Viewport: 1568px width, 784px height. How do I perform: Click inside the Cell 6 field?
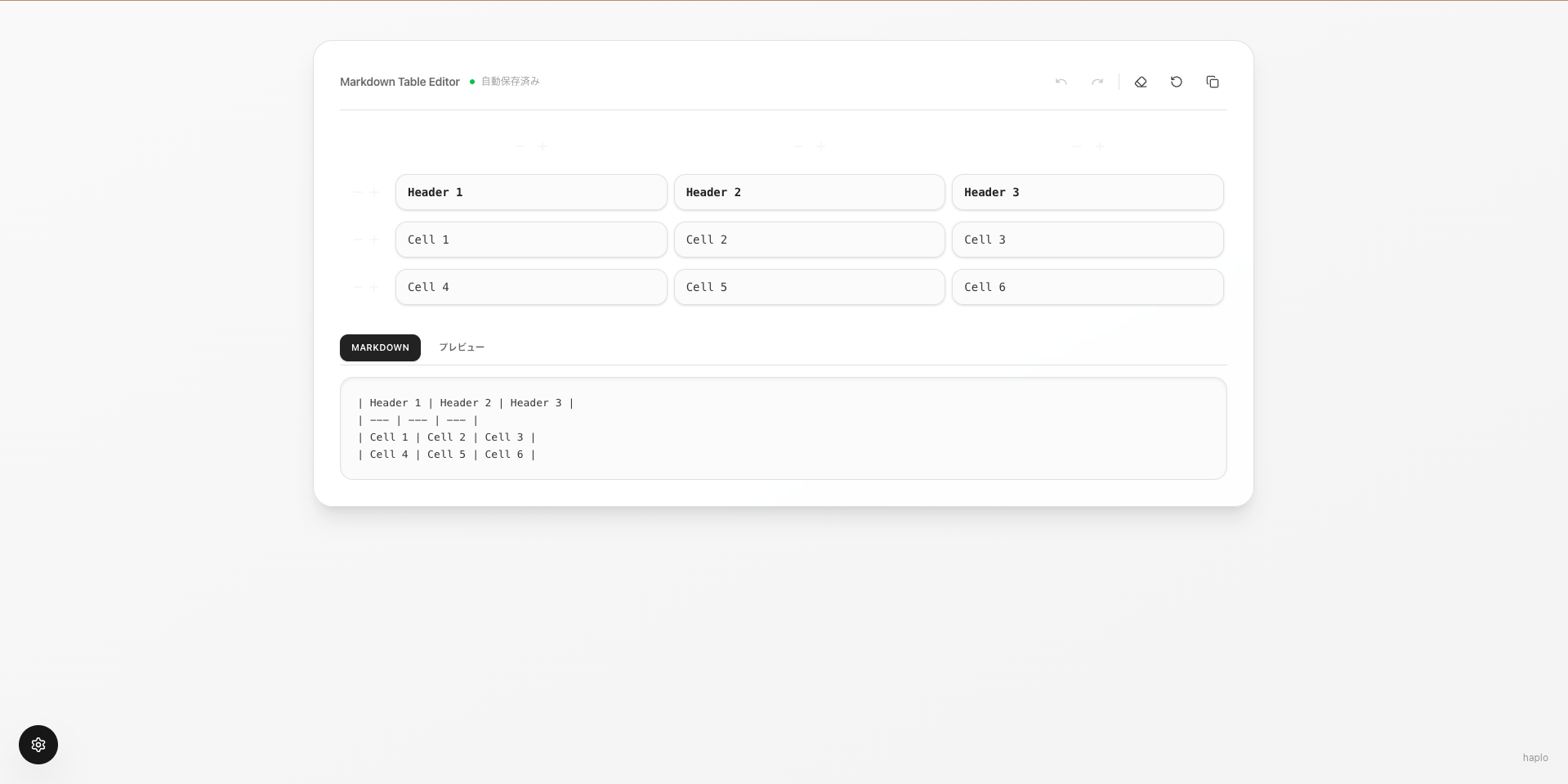coord(1088,287)
